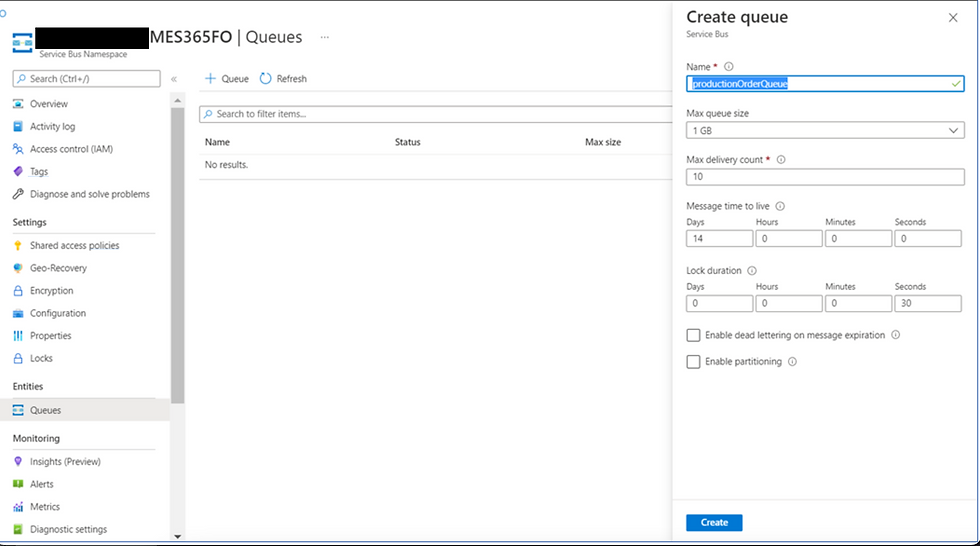Click the Service Bus namespace logo icon
Viewport: 980px width, 546px height.
tap(22, 42)
